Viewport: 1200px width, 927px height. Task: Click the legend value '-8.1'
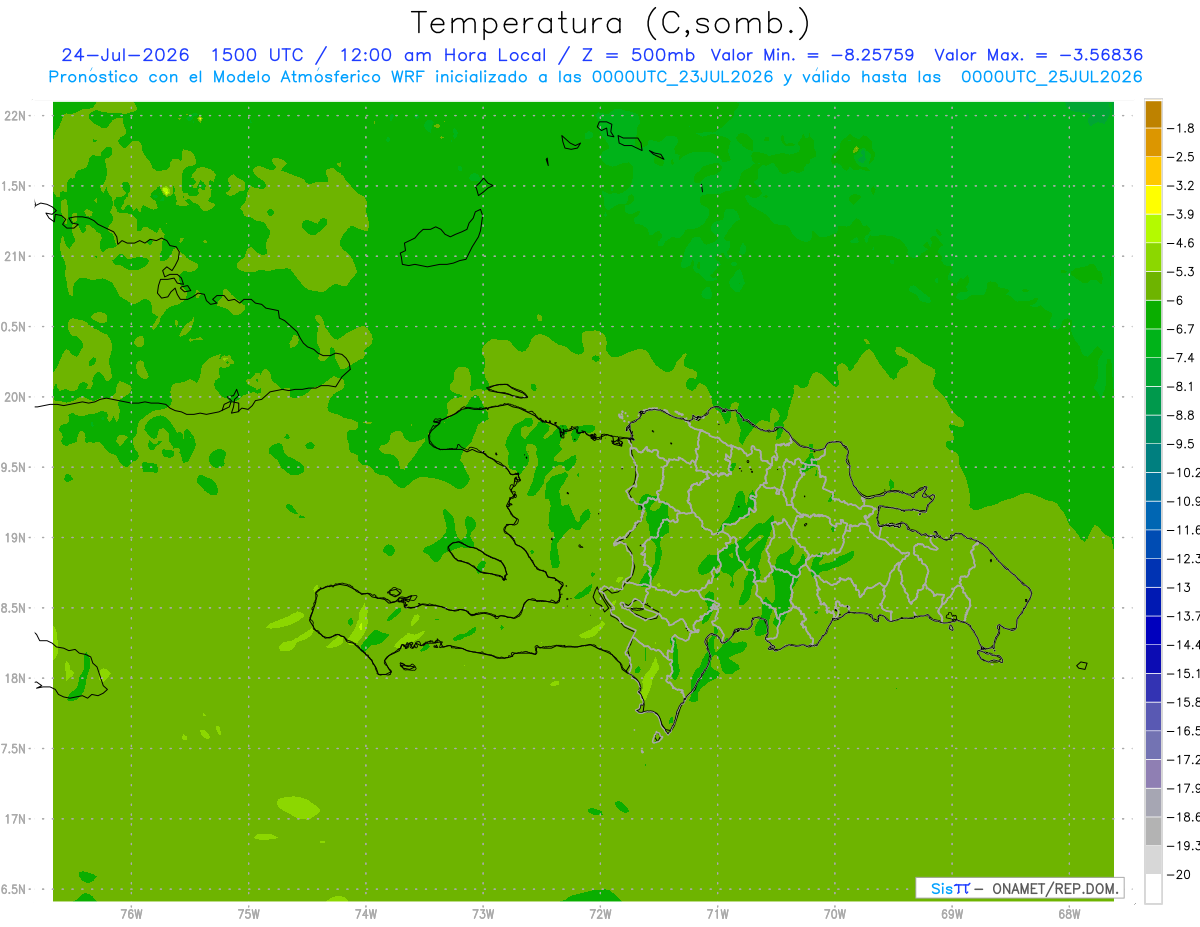coord(1181,386)
